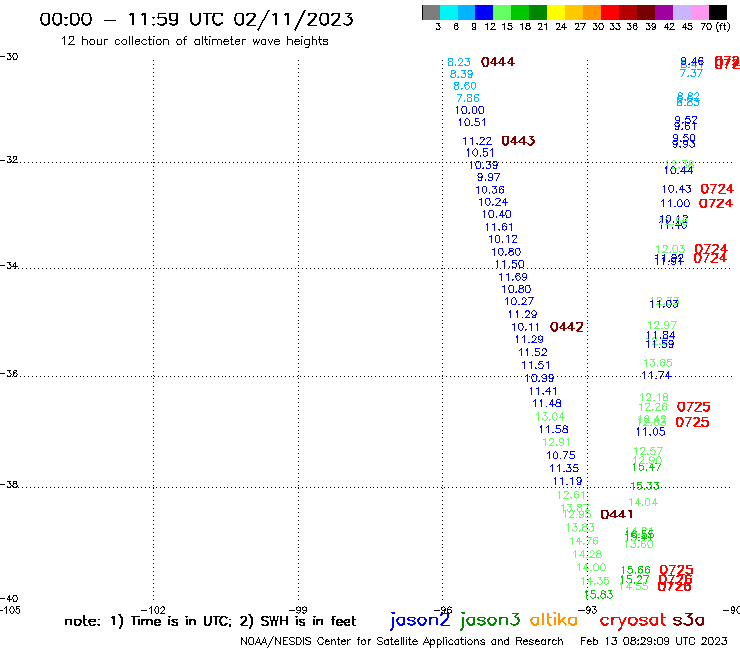Click the 11.58 wave height value
Image resolution: width=740 pixels, height=650 pixels.
(554, 430)
